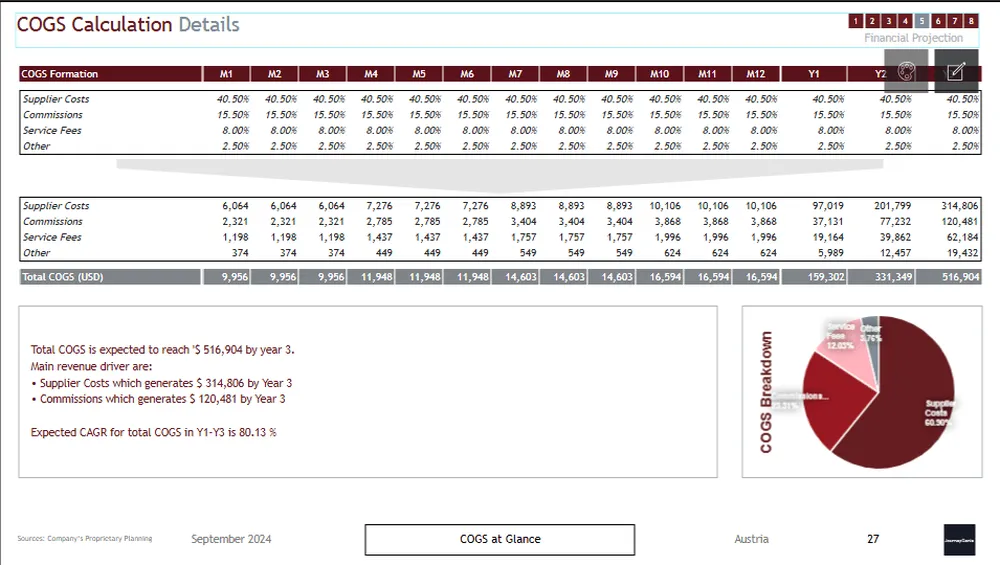Click the COGS at Glance box

click(500, 539)
